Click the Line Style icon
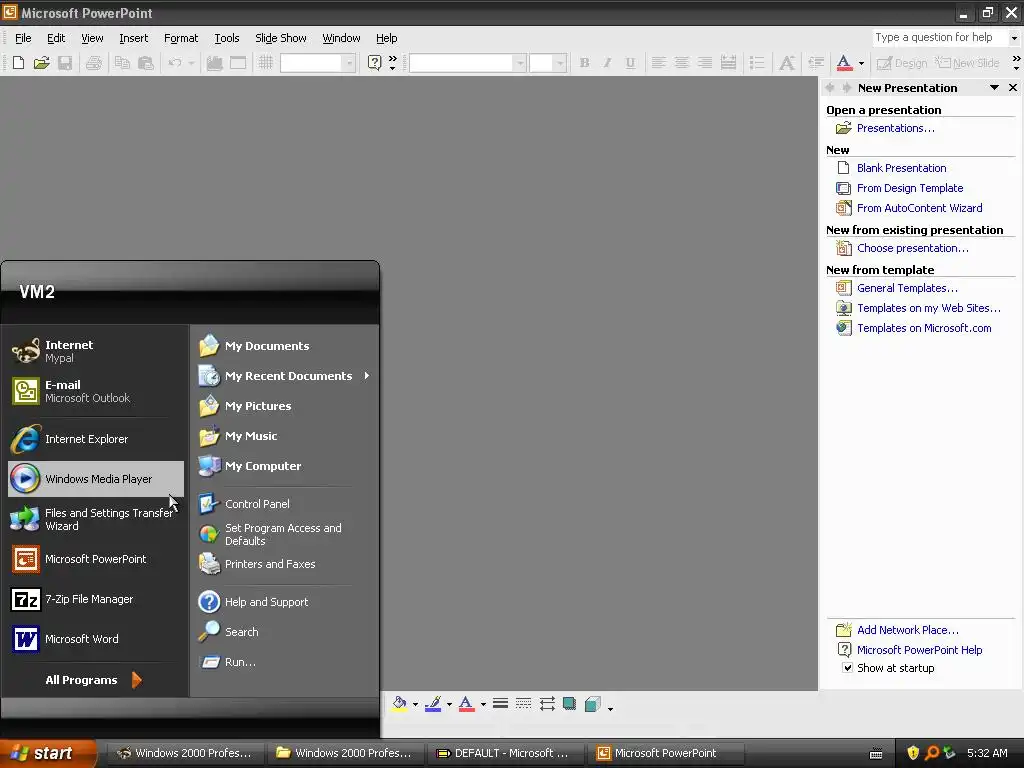This screenshot has height=768, width=1024. pyautogui.click(x=500, y=703)
